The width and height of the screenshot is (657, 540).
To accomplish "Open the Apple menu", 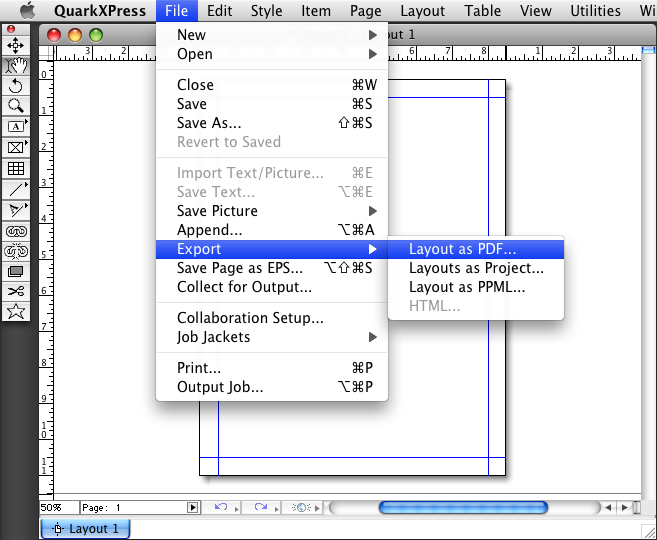I will click(28, 10).
